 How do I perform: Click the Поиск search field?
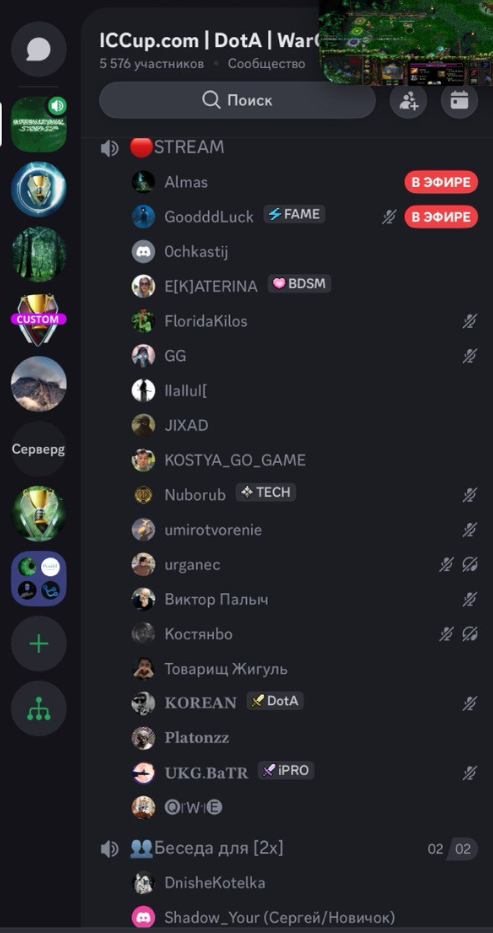(x=237, y=100)
